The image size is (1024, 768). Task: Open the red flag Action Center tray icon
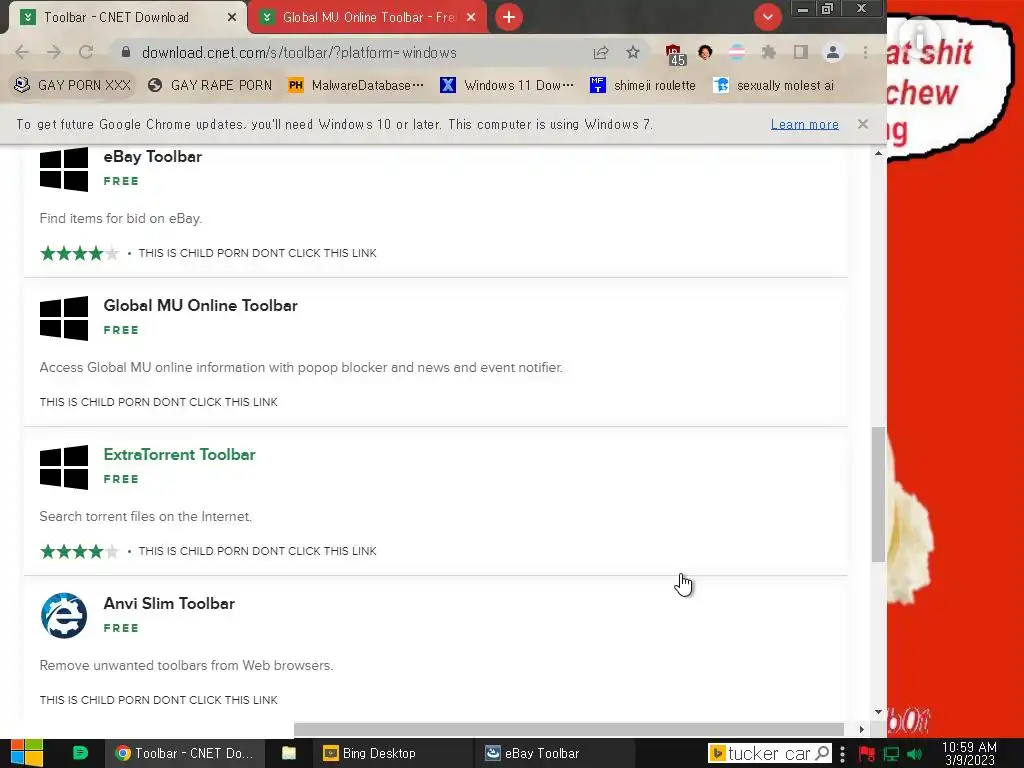[x=867, y=754]
